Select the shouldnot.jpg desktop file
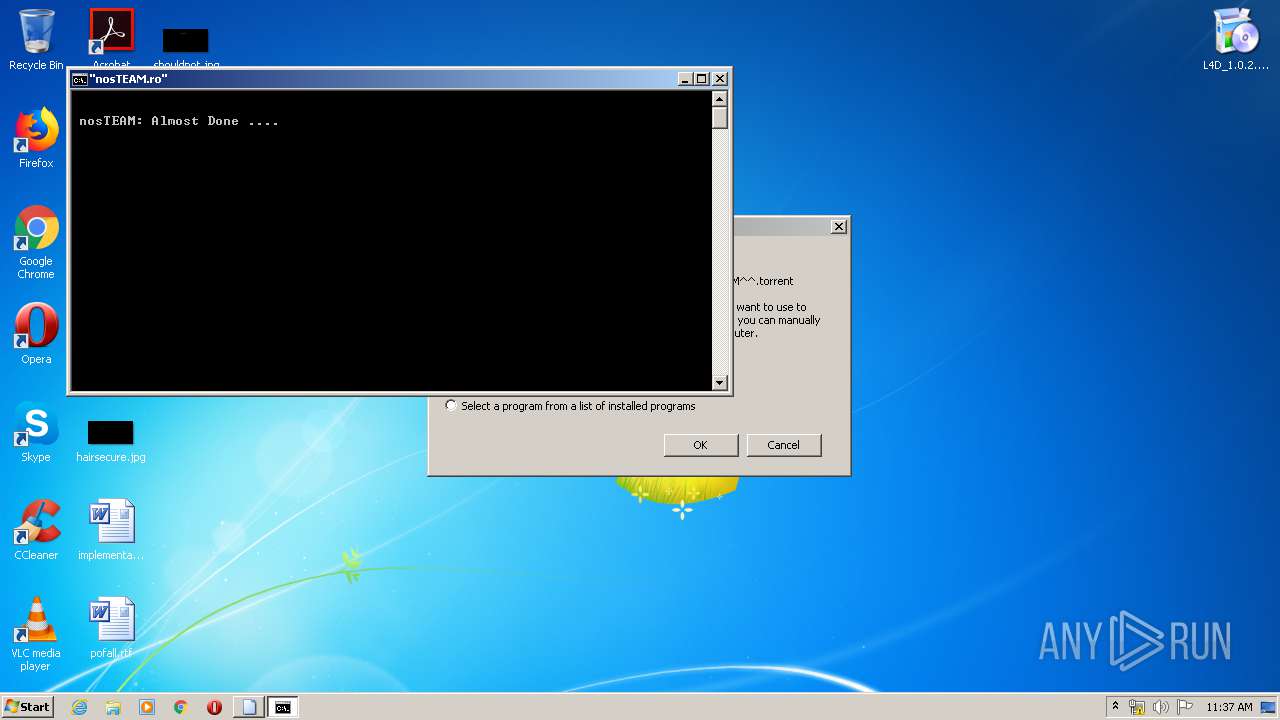The image size is (1280, 720). point(186,47)
